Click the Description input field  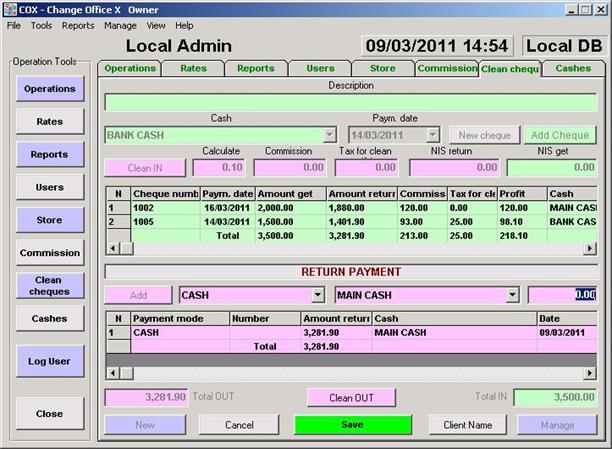tap(350, 102)
